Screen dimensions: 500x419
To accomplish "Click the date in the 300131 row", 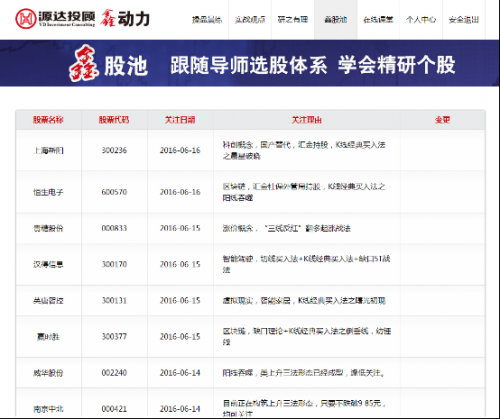I will pos(180,301).
